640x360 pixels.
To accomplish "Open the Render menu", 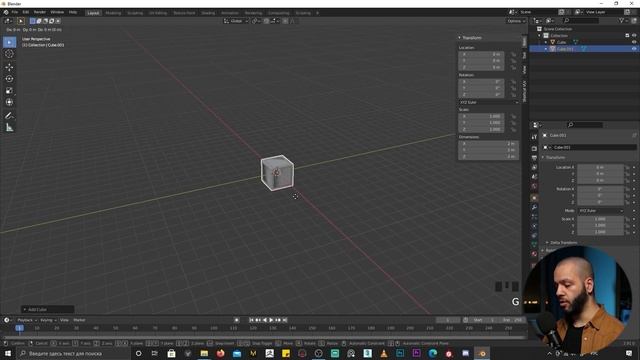I will [x=40, y=12].
